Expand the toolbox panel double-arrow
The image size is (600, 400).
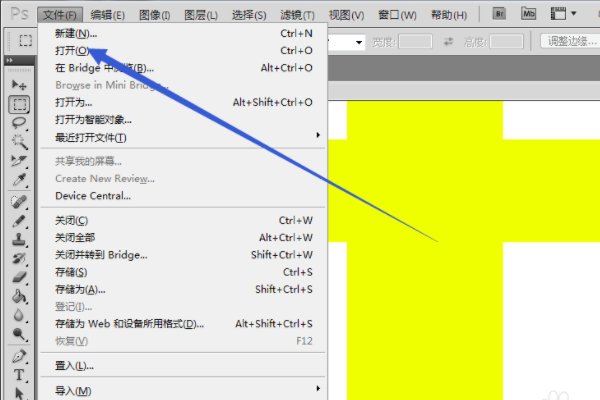(x=10, y=60)
